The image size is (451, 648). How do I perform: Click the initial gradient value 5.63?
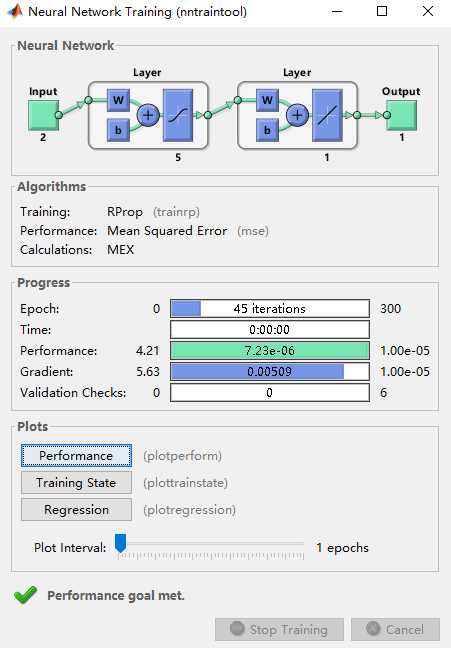click(x=148, y=372)
